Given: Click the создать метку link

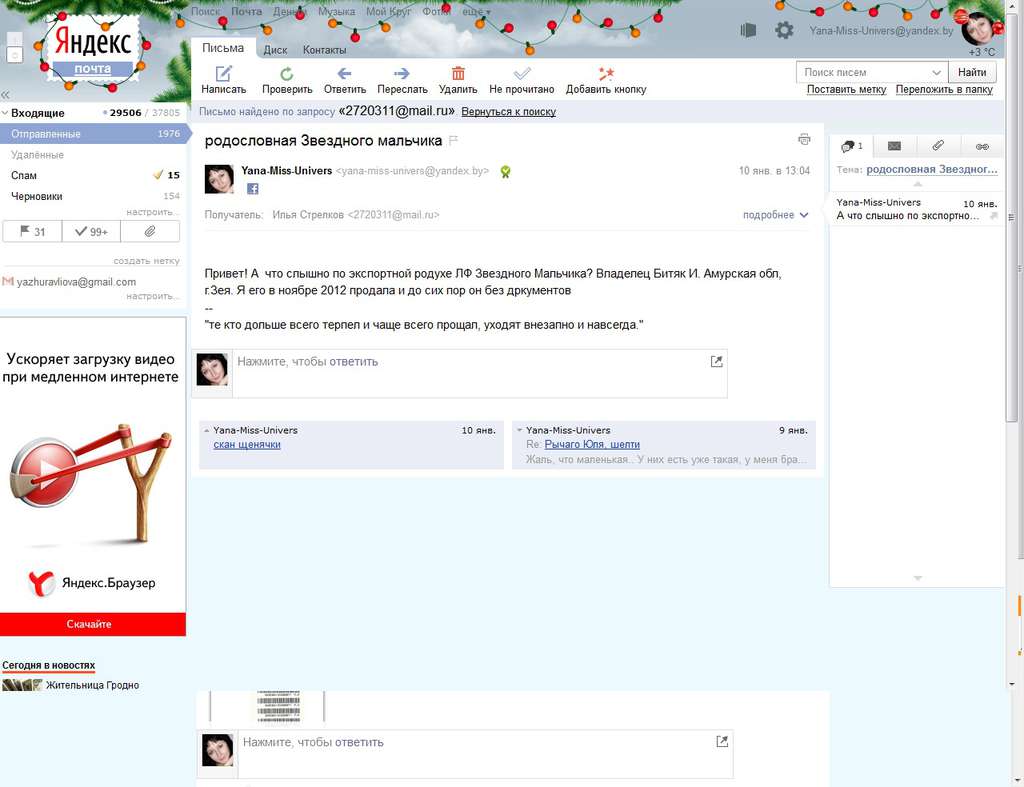Looking at the screenshot, I should click(146, 261).
